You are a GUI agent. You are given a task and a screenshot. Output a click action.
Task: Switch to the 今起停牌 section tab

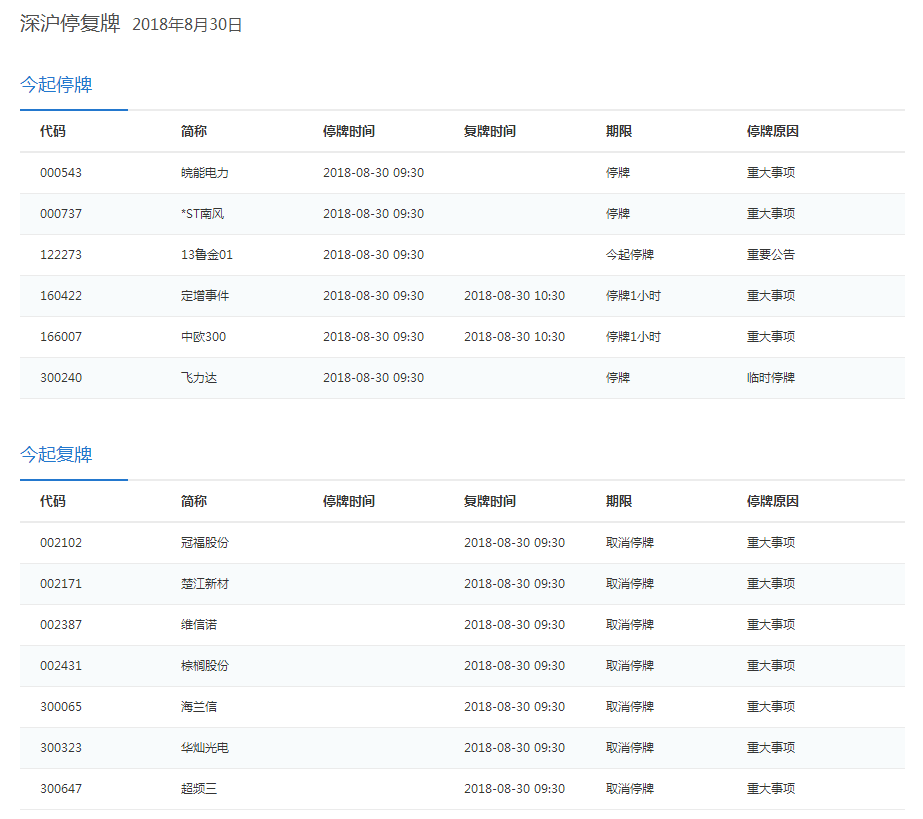coord(57,85)
